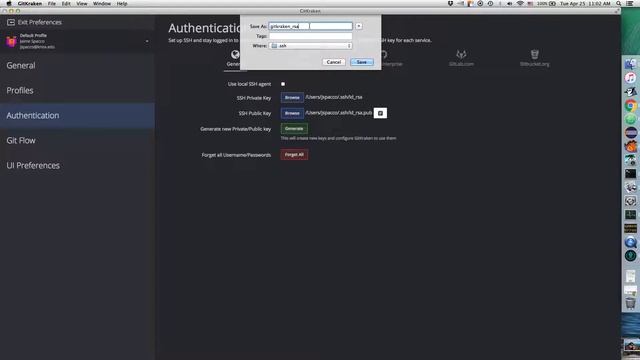Open the Window menu
640x360 pixels.
tap(102, 4)
